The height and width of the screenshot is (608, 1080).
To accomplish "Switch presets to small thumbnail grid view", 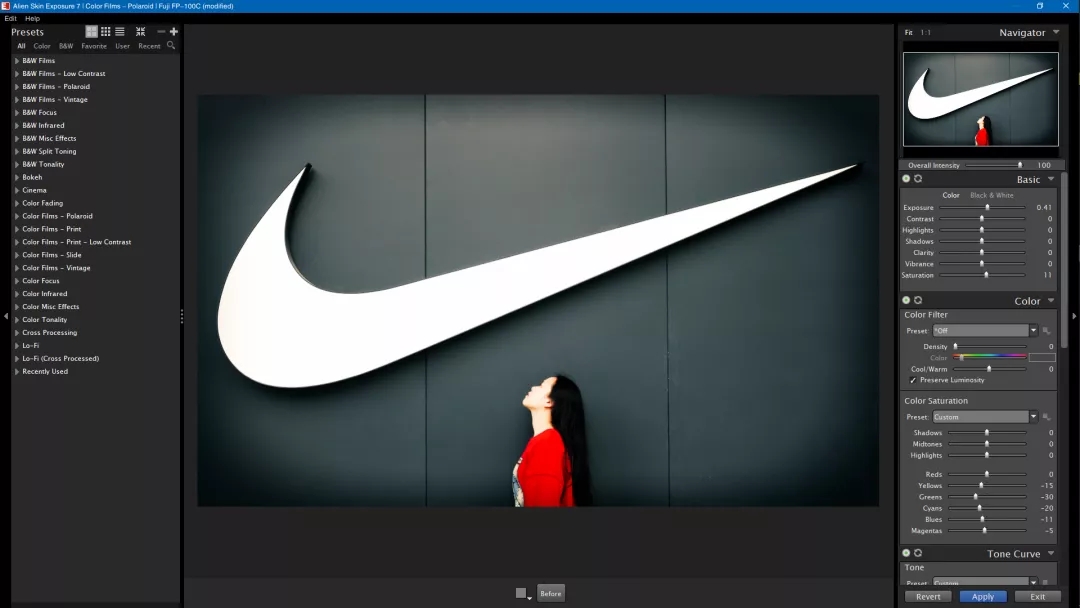I will tap(105, 32).
